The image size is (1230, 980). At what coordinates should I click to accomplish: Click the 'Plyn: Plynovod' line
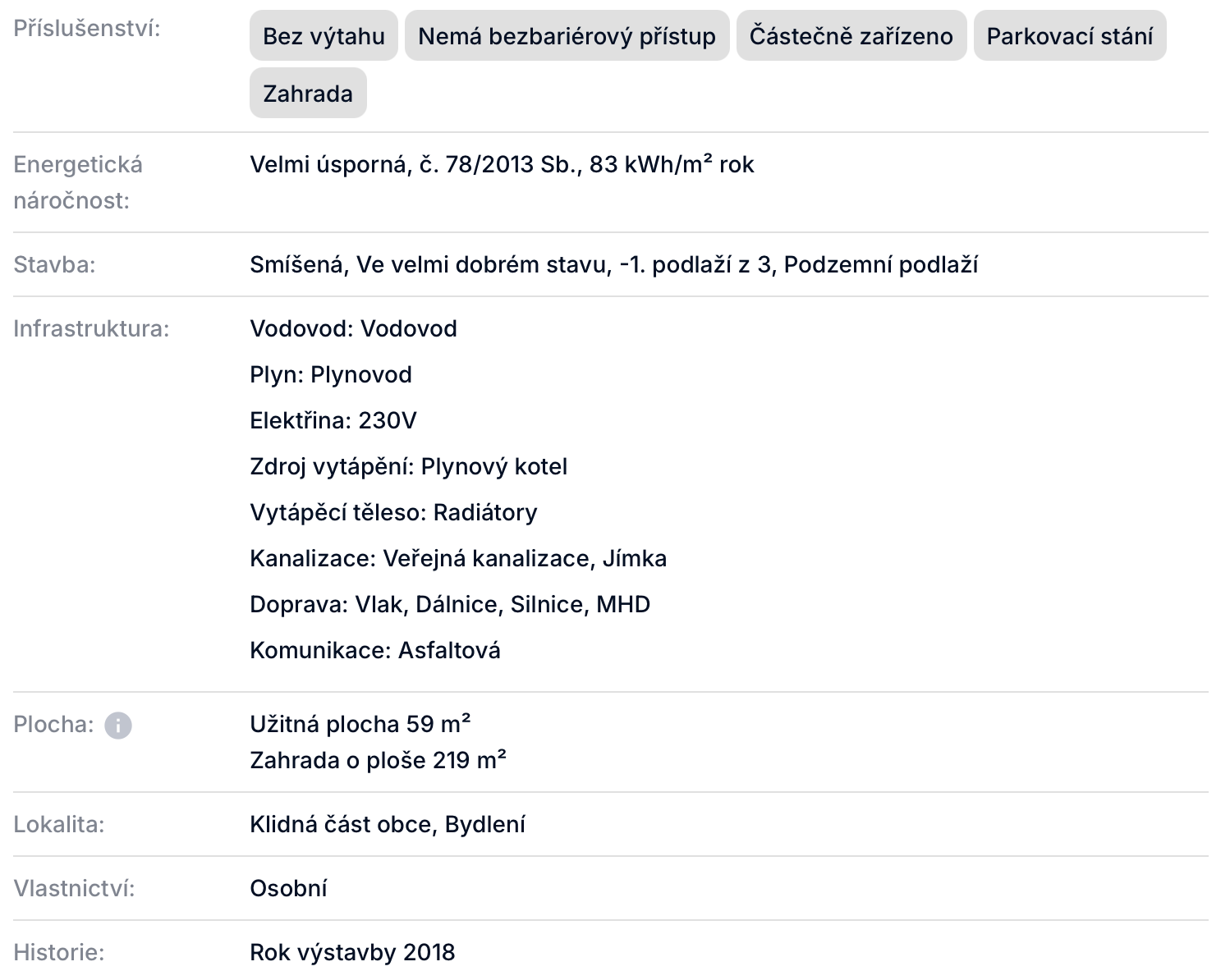tap(331, 375)
